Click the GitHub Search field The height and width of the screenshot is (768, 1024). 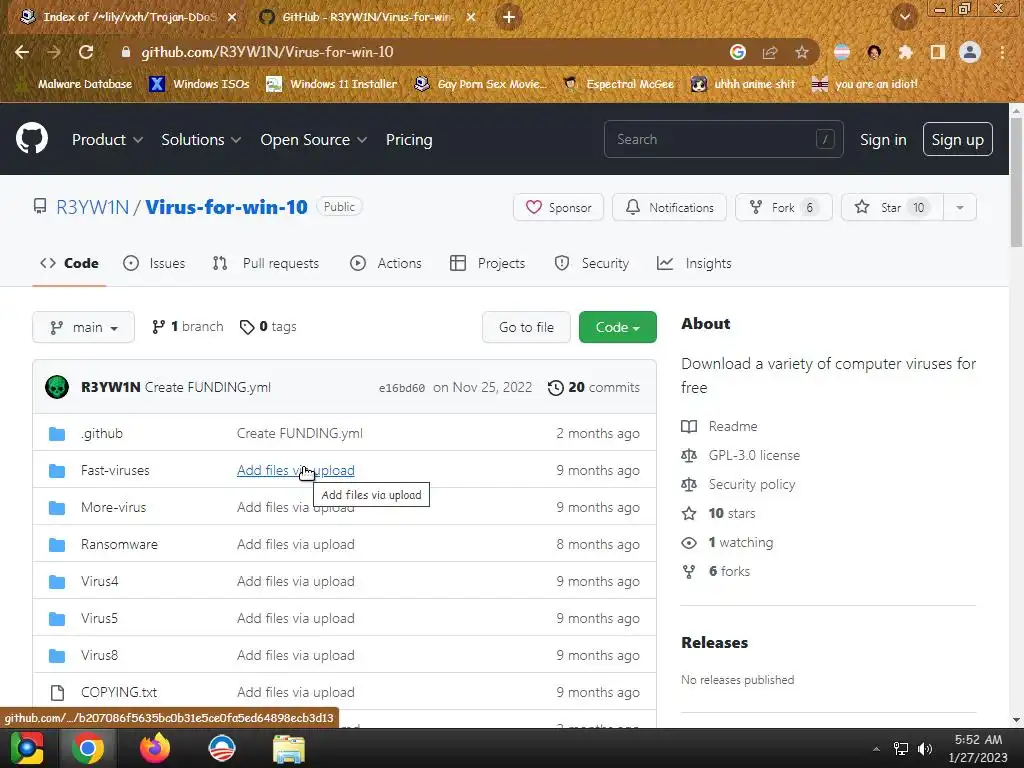tap(724, 139)
